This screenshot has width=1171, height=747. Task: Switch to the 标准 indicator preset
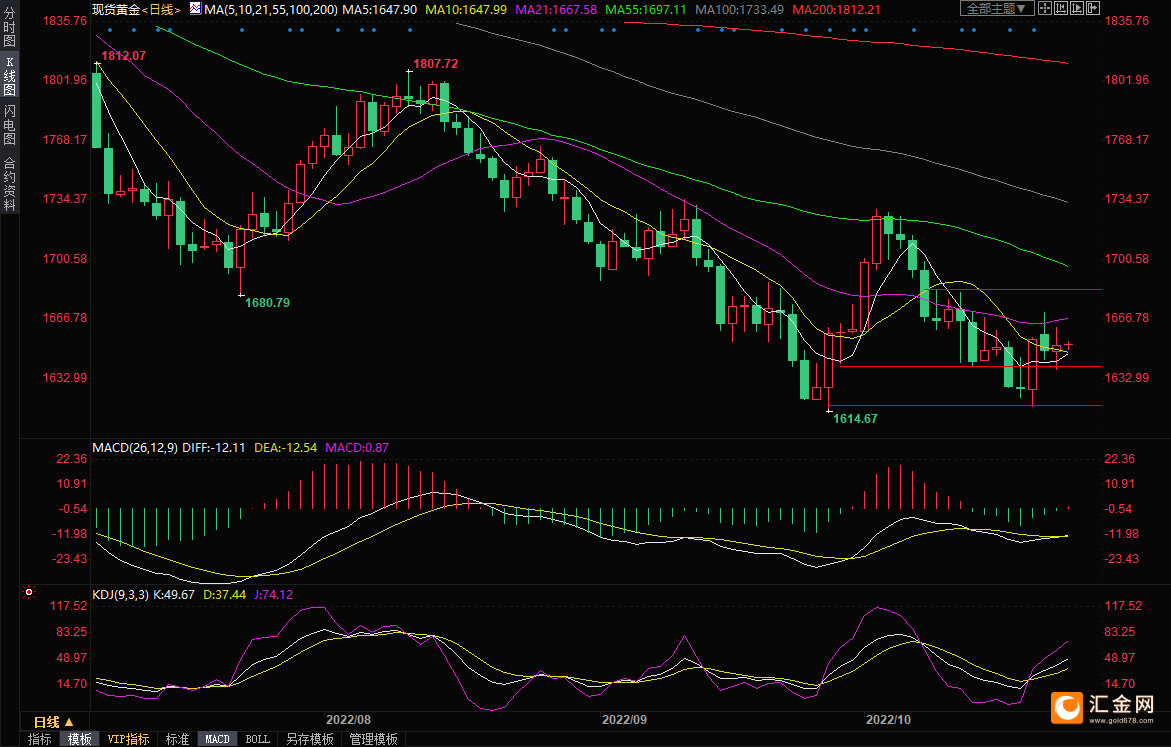pos(177,739)
